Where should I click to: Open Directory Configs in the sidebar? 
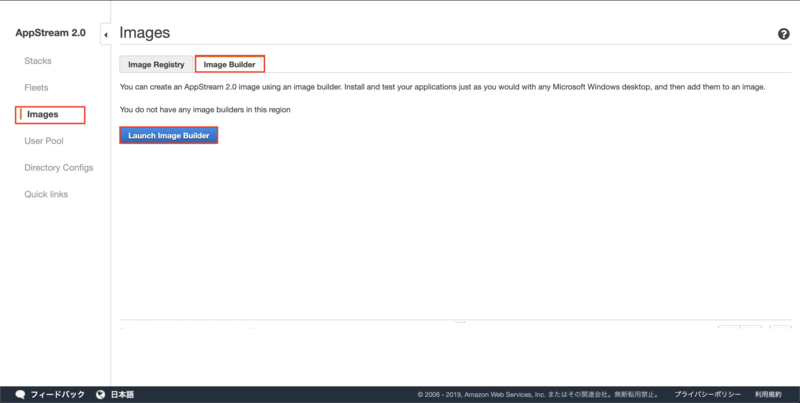[59, 167]
